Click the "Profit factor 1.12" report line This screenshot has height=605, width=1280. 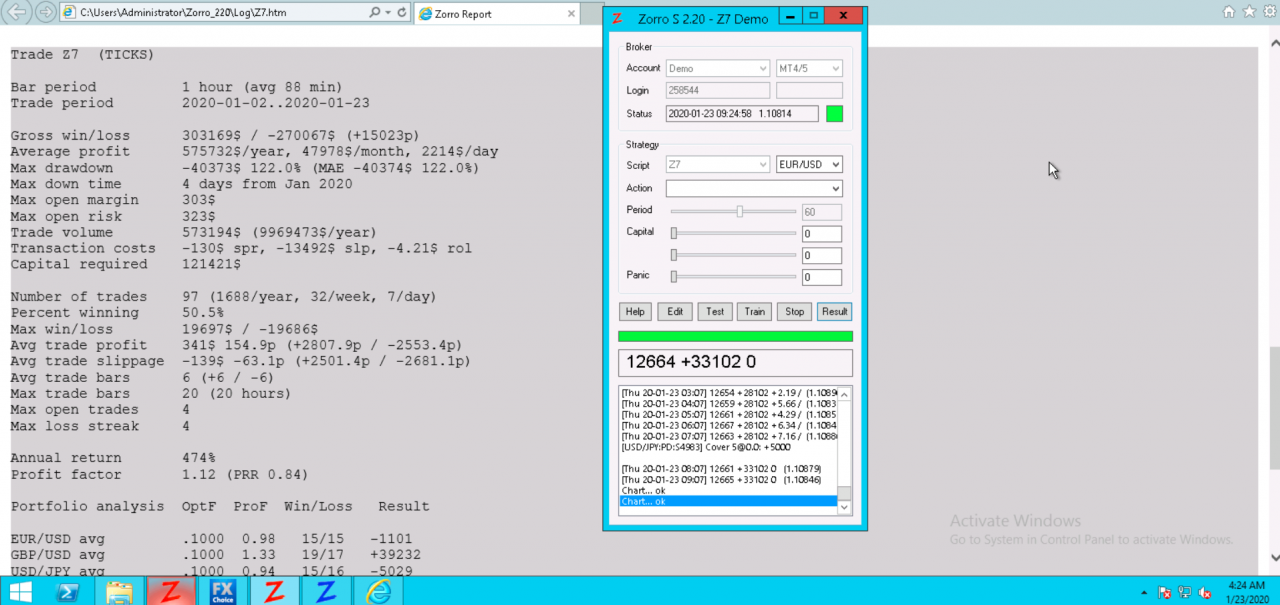point(160,474)
